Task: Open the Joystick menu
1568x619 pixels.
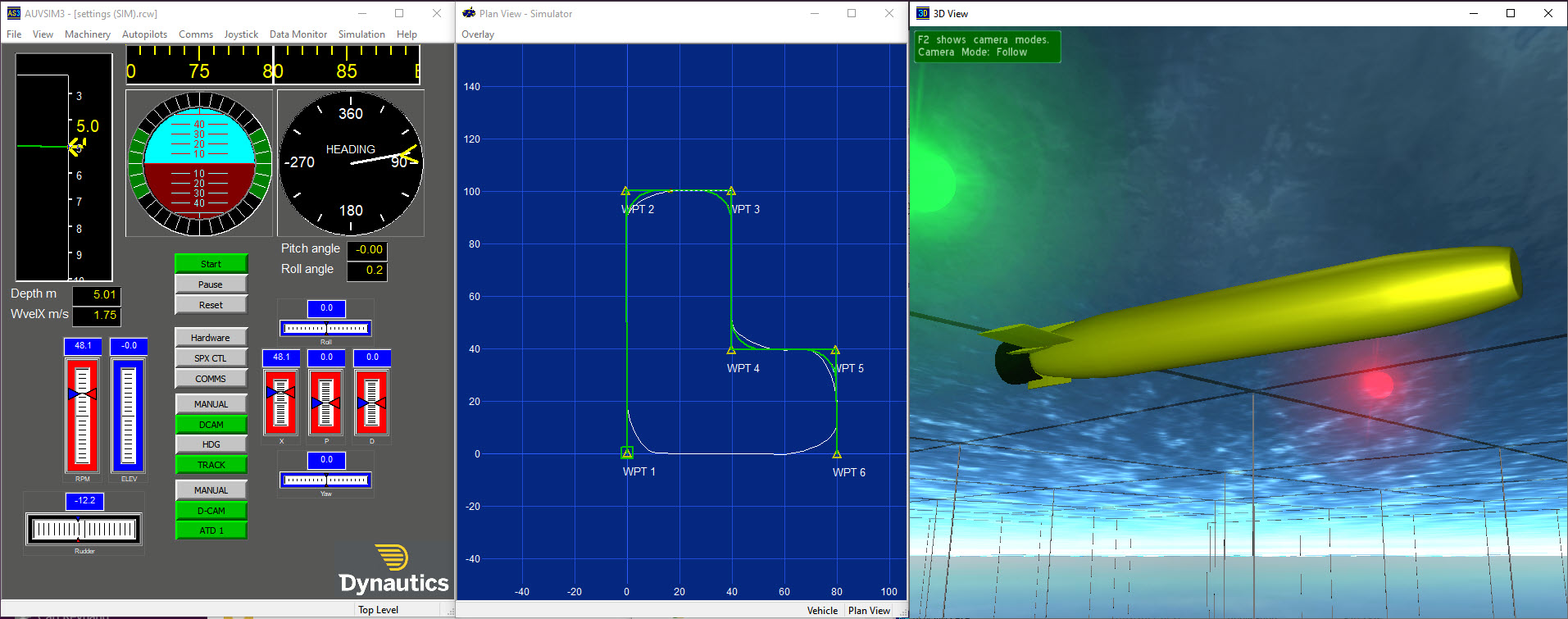Action: [x=241, y=34]
